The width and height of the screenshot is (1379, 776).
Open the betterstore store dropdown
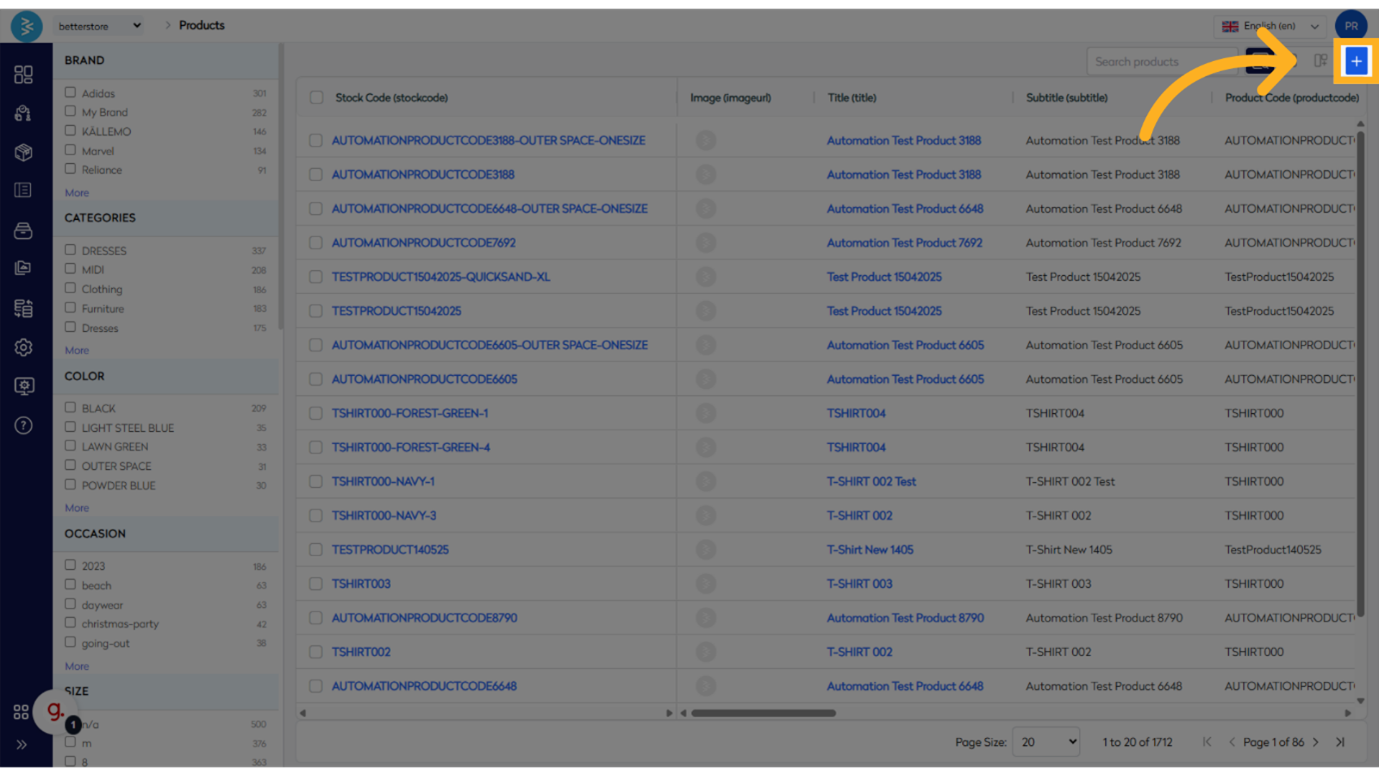tap(98, 26)
